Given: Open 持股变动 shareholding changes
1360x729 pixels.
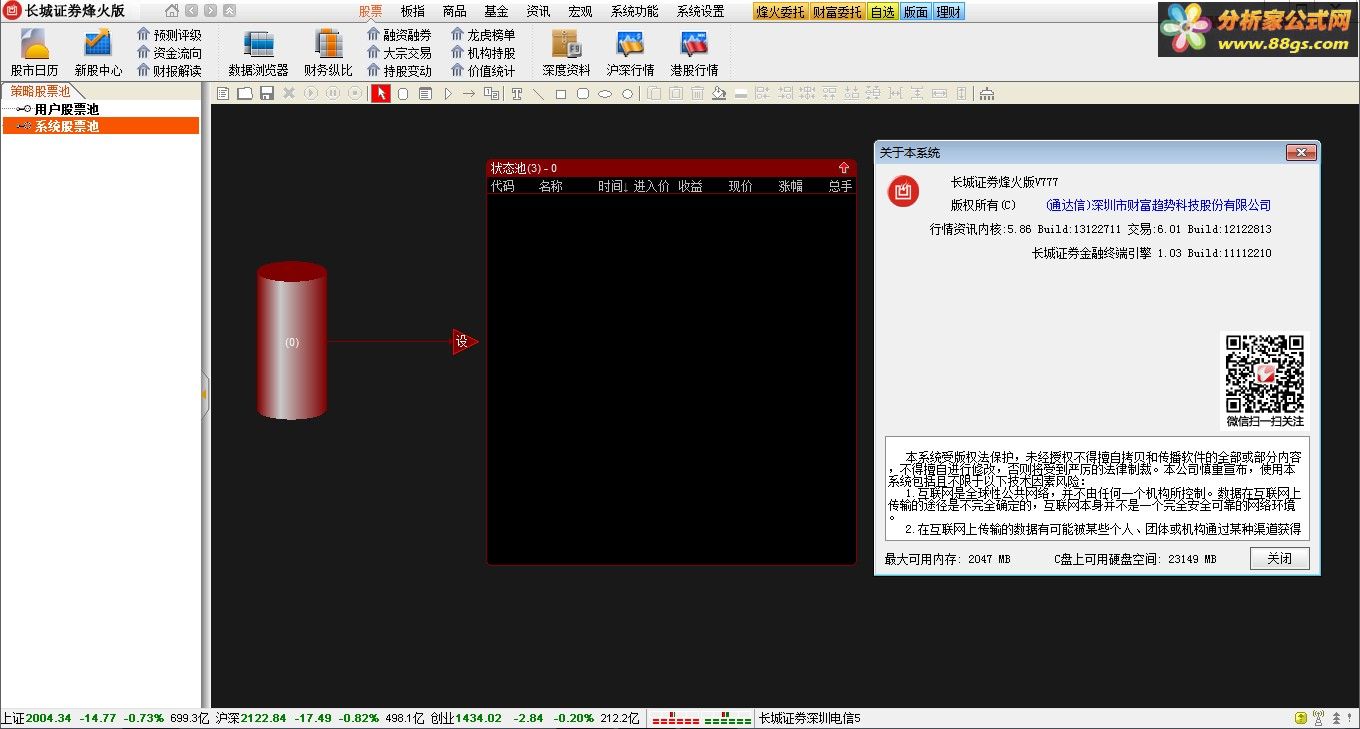Looking at the screenshot, I should (x=398, y=71).
